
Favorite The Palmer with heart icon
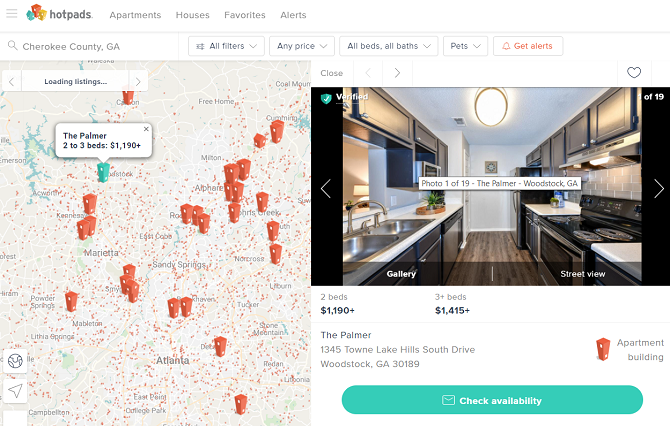click(x=634, y=73)
